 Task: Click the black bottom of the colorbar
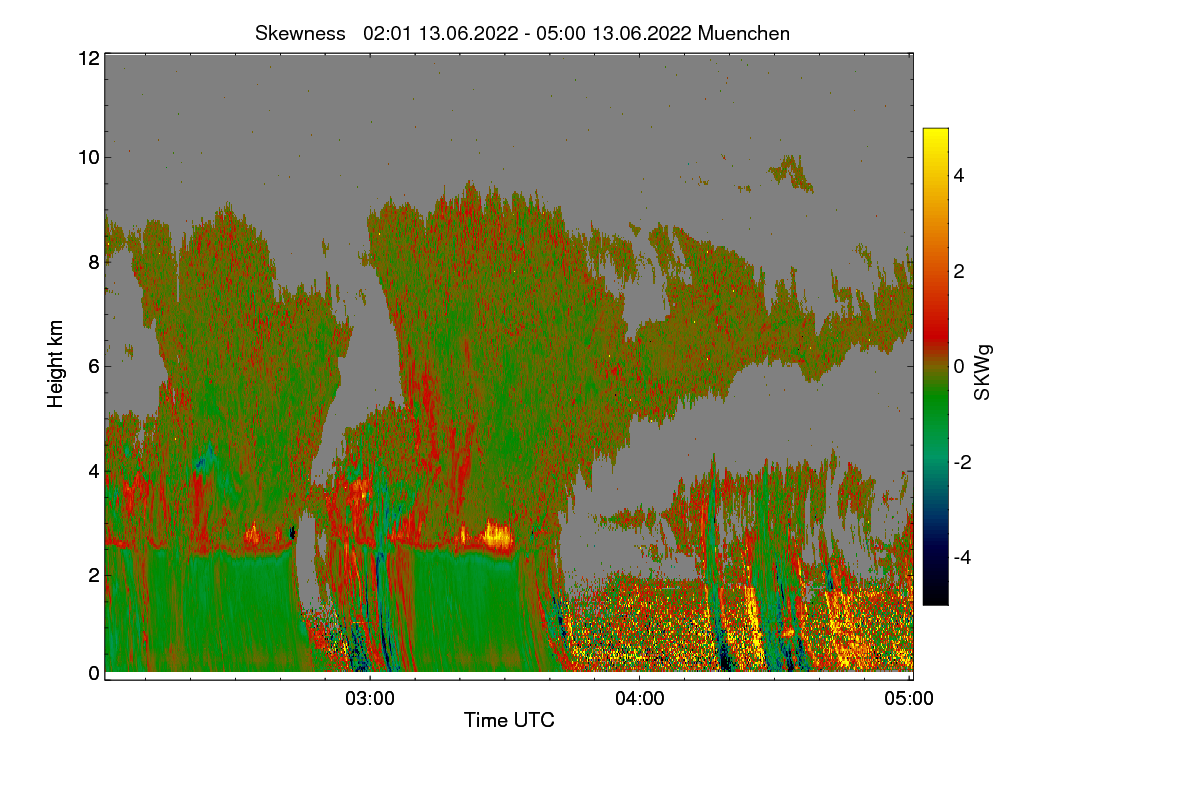click(935, 594)
